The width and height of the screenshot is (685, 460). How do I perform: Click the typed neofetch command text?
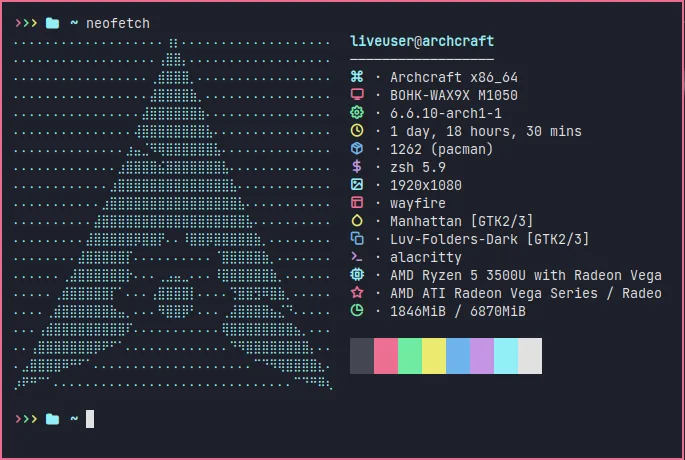118,23
